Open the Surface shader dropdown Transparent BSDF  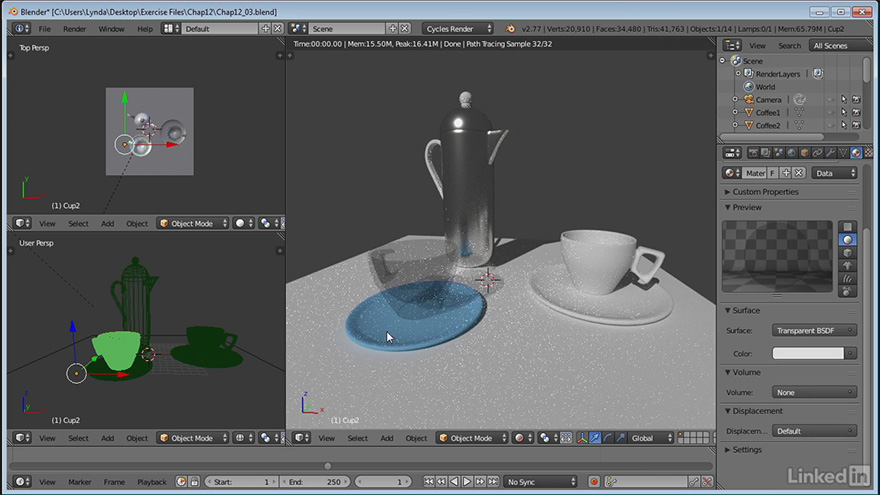814,331
